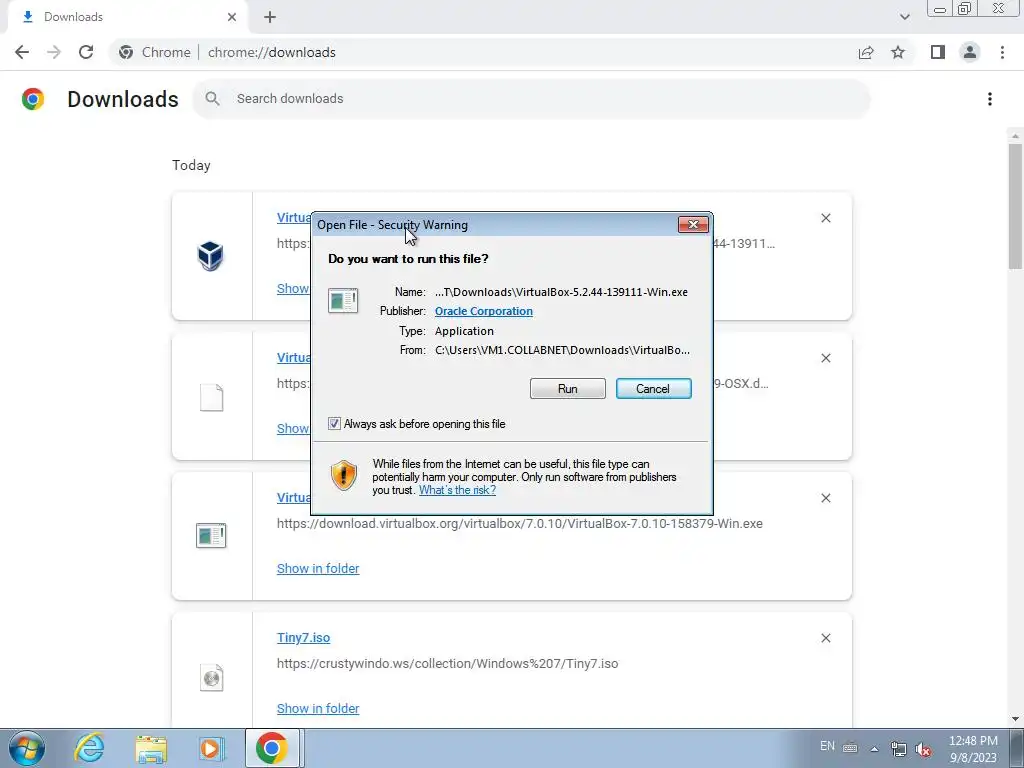Click the VirtualBox cube file icon

coord(211,255)
